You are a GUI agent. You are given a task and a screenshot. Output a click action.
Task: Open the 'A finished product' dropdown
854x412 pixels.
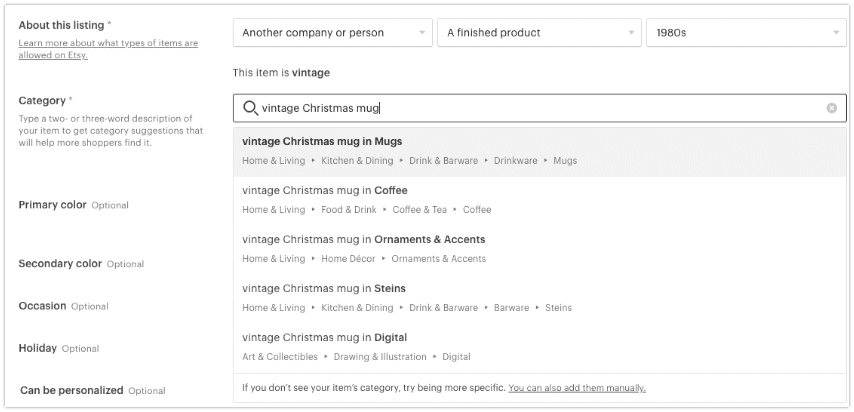(x=539, y=33)
